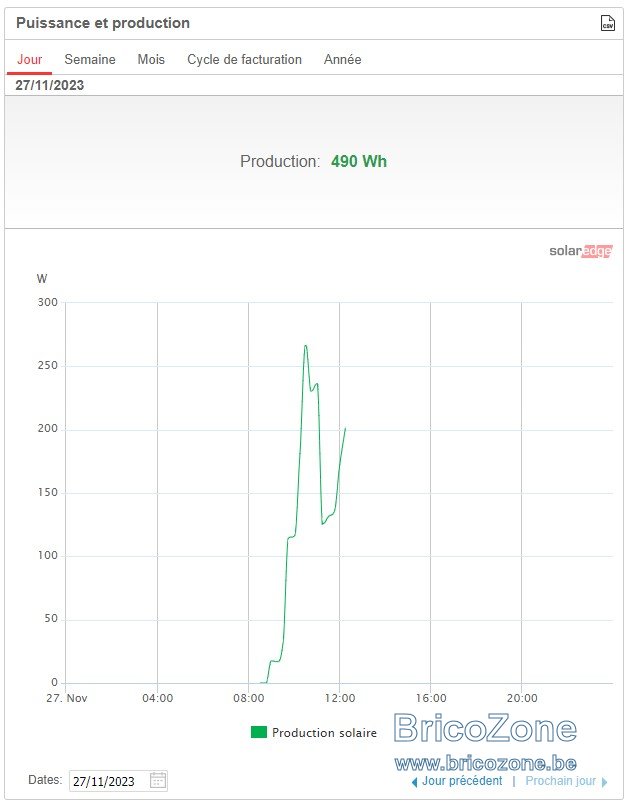Open the calendar date picker icon
Screen dimensions: 630x807
[x=158, y=780]
